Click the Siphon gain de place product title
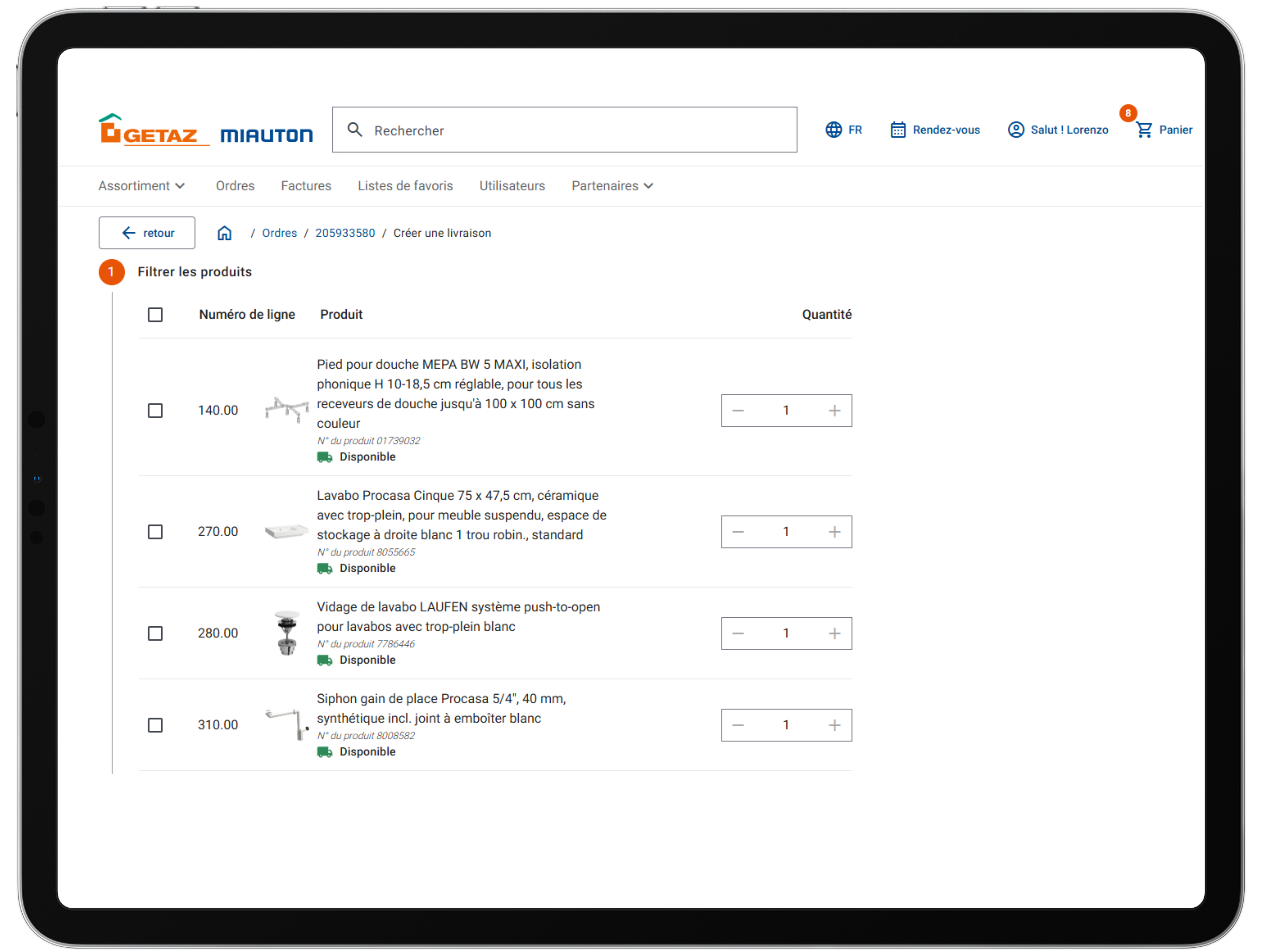1269x952 pixels. 441,709
